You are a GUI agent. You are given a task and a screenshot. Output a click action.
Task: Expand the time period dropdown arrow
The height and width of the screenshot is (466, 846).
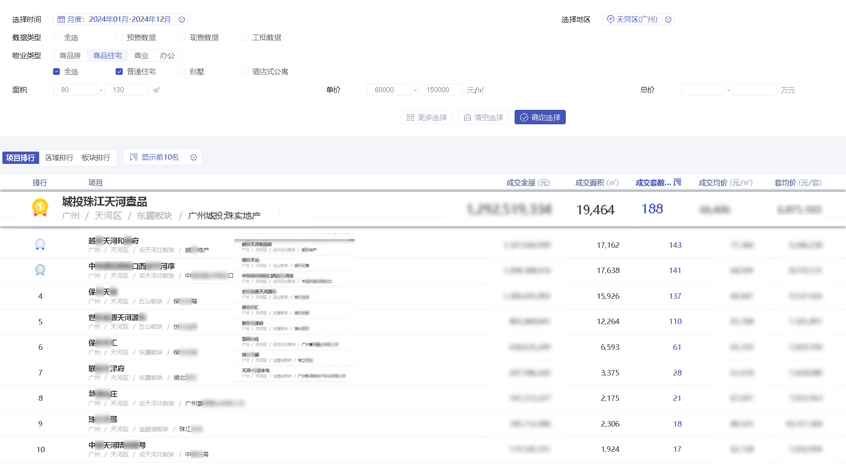click(x=182, y=20)
